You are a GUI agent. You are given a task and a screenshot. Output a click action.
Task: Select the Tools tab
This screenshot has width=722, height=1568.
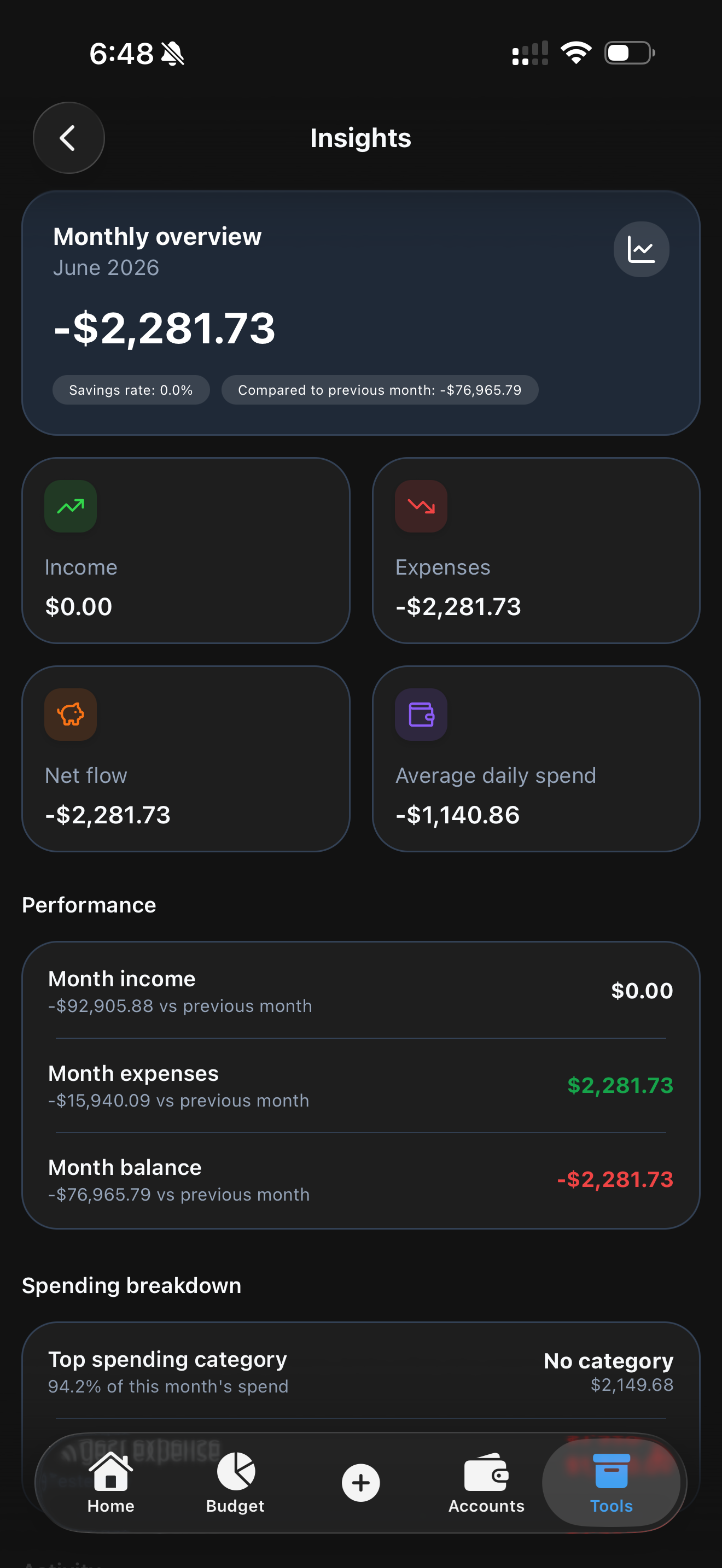[x=611, y=1483]
